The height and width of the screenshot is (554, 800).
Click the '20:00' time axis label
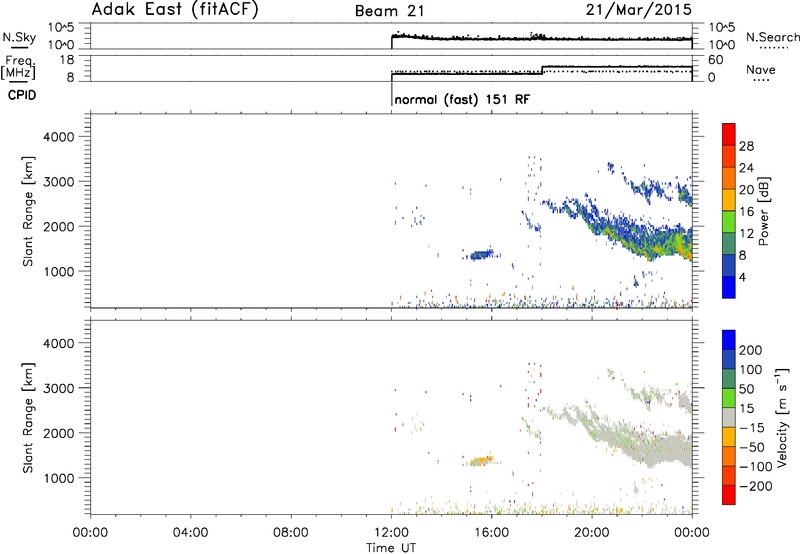[592, 533]
